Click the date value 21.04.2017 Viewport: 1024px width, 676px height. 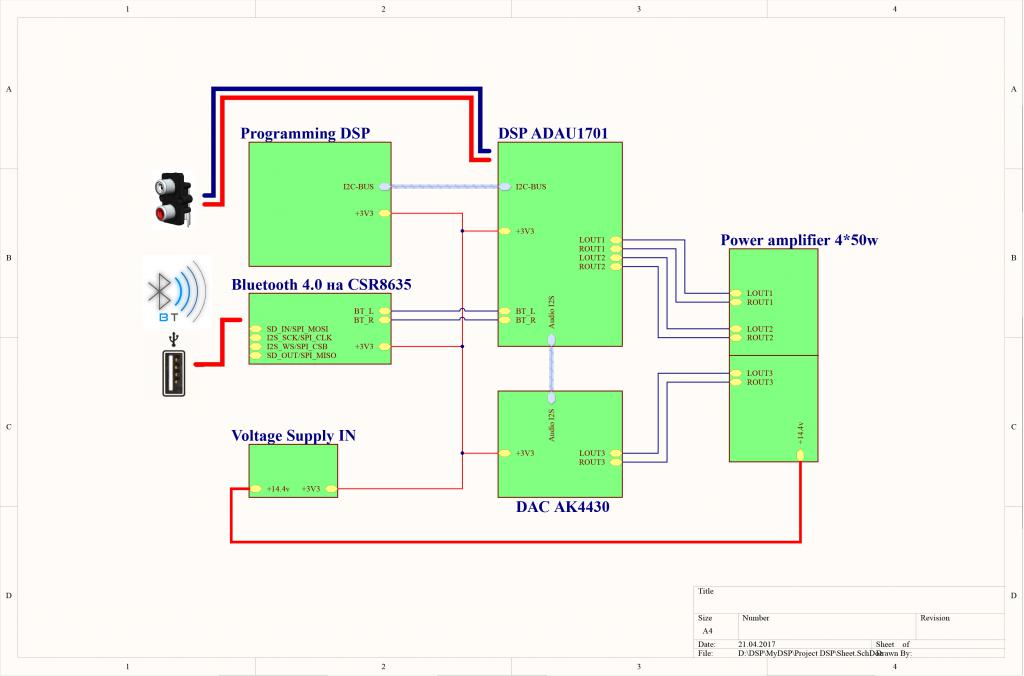click(x=757, y=644)
